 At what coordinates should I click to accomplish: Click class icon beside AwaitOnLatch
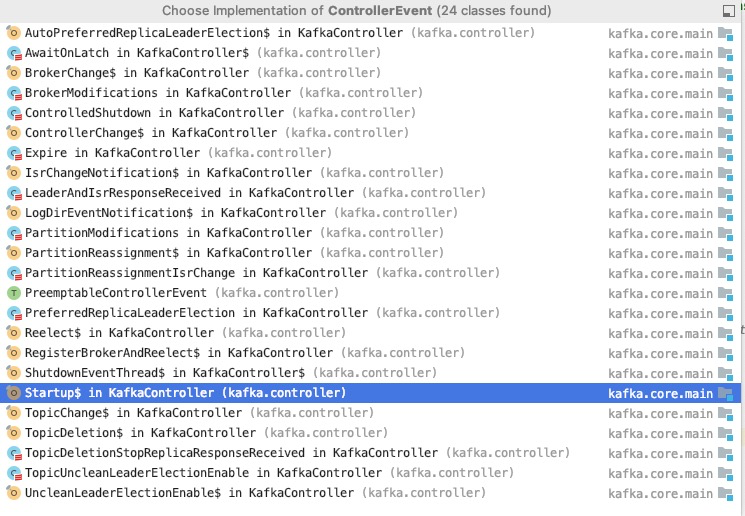tap(14, 53)
